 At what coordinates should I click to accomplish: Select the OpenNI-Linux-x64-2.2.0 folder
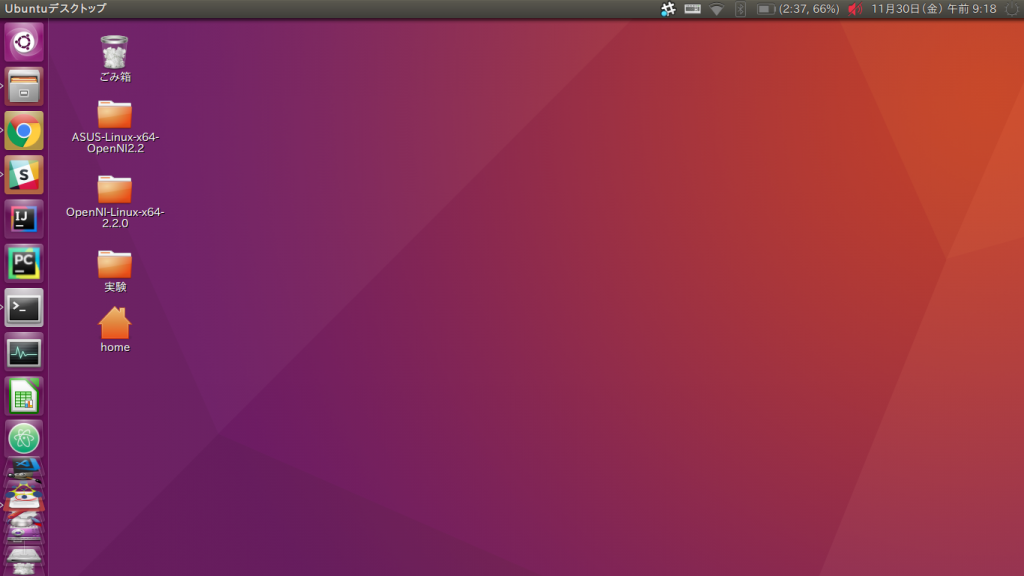coord(115,202)
